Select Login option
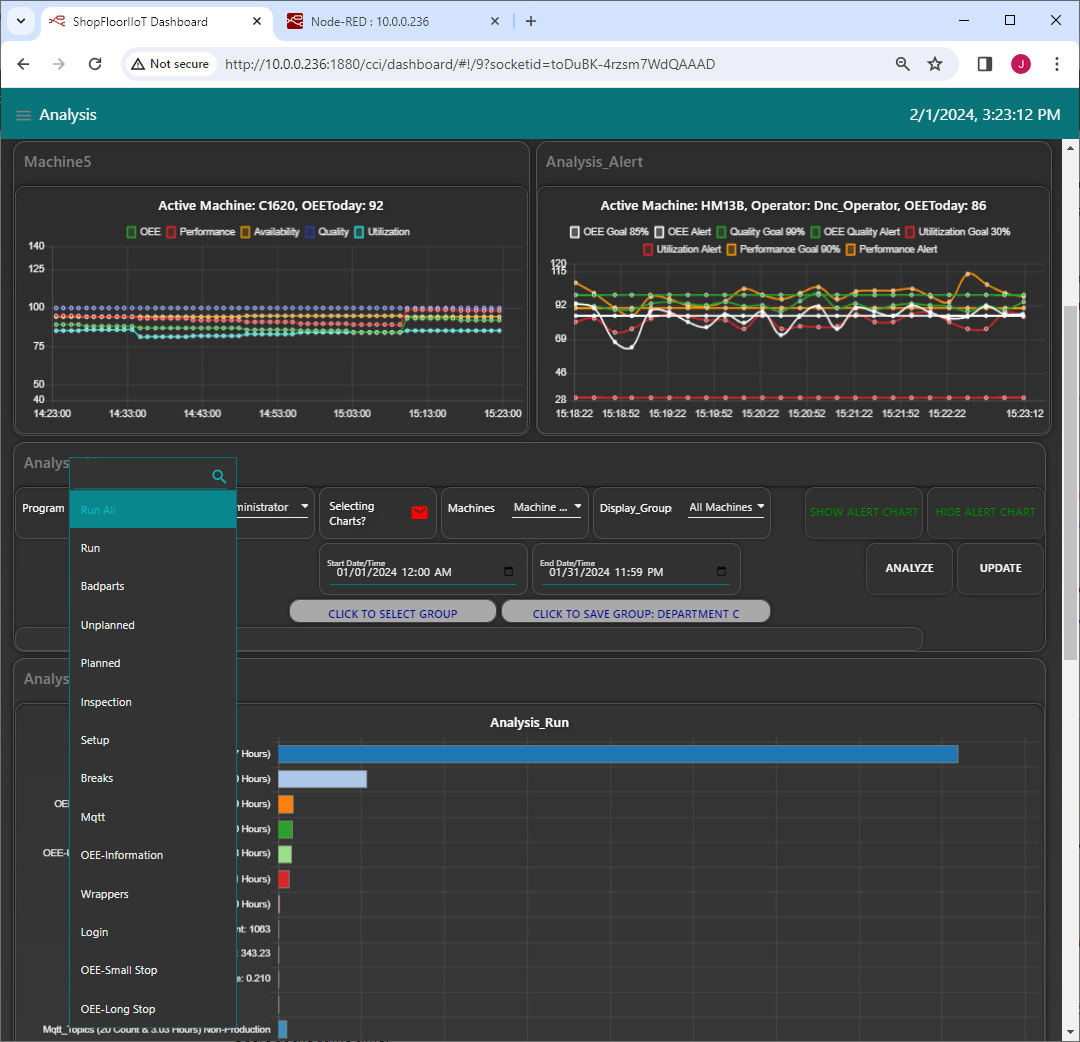This screenshot has width=1080, height=1042. click(x=153, y=932)
